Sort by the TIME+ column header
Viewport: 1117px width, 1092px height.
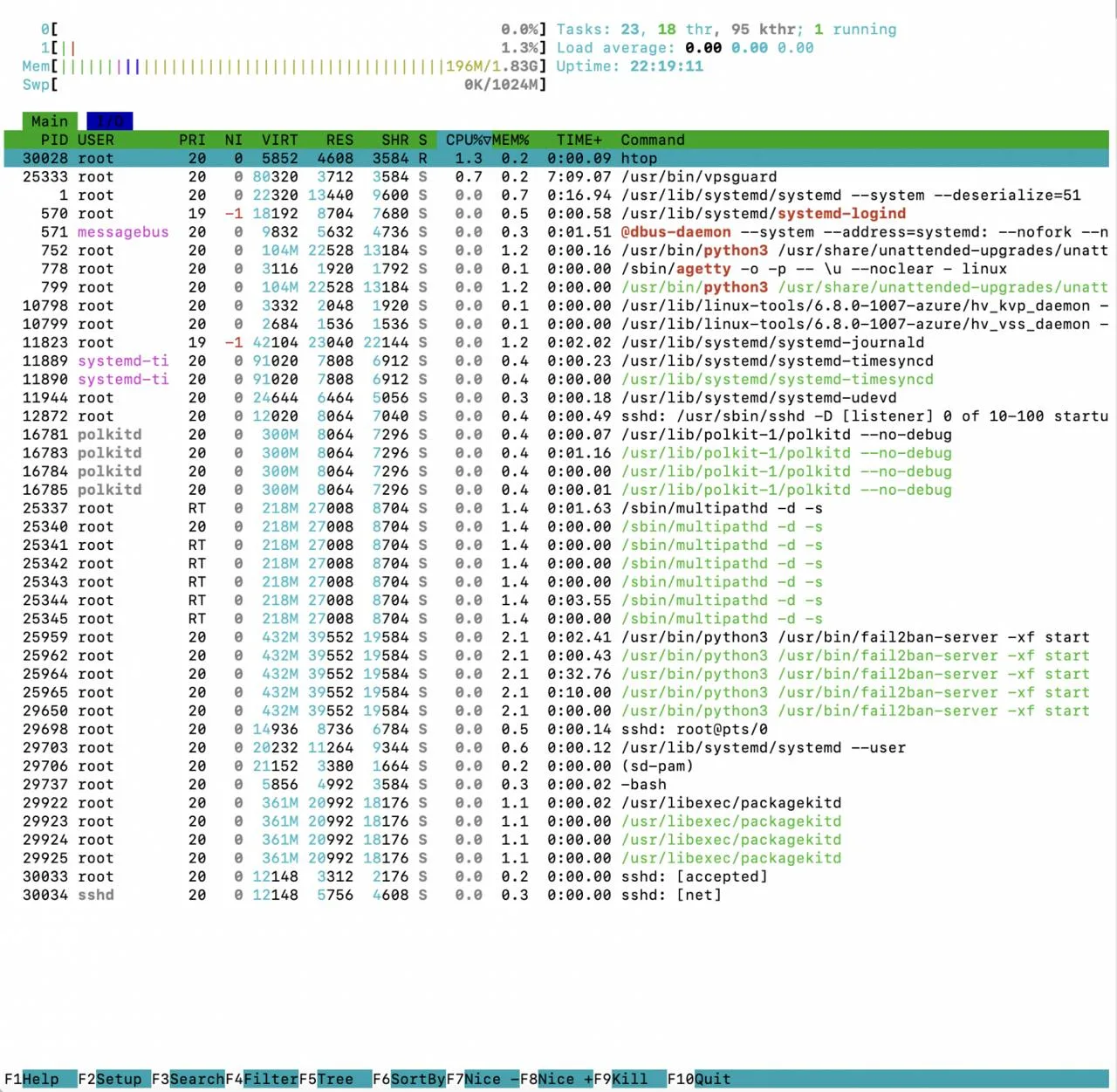579,140
